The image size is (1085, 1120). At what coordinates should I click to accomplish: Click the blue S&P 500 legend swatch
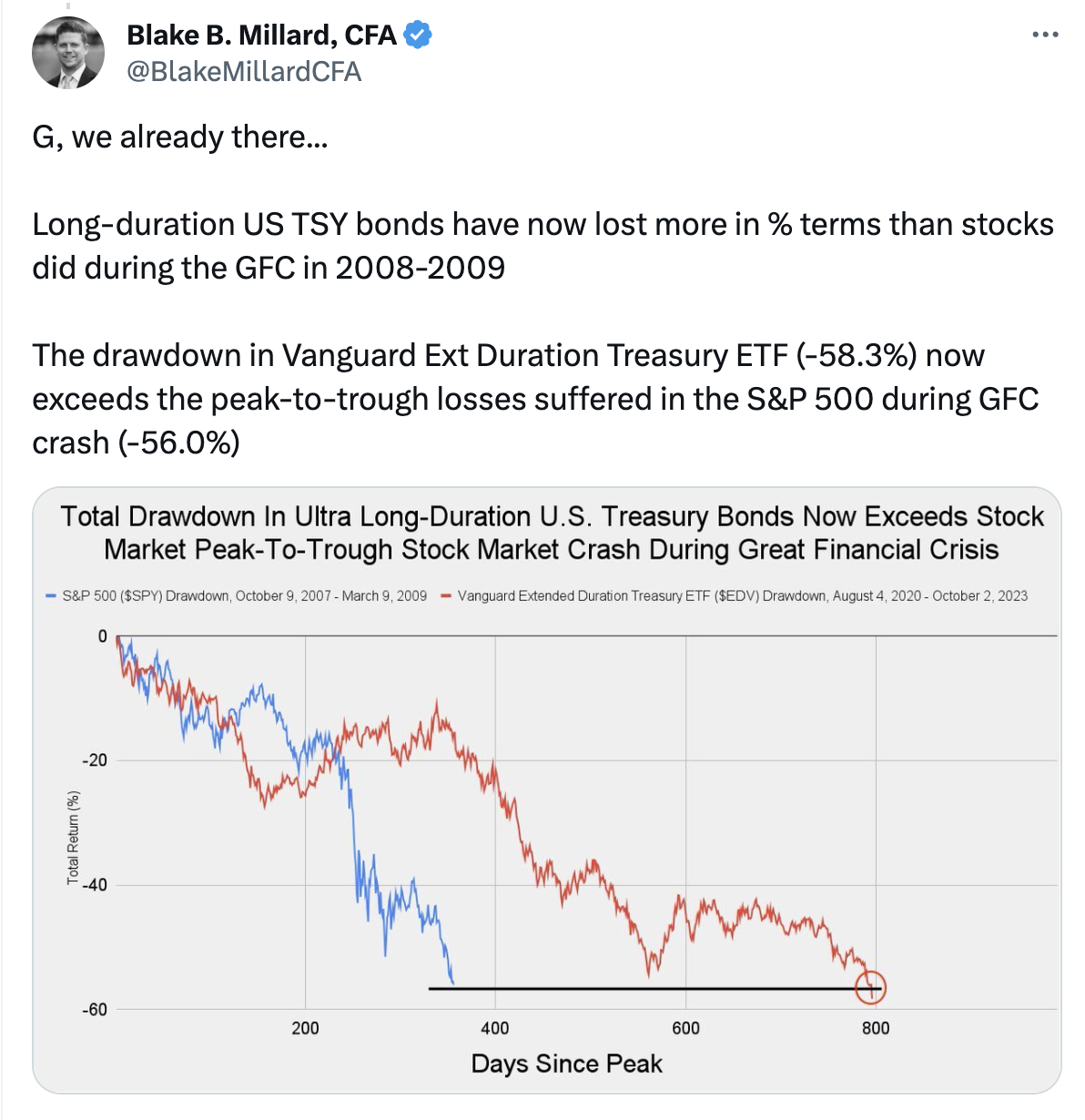point(51,596)
